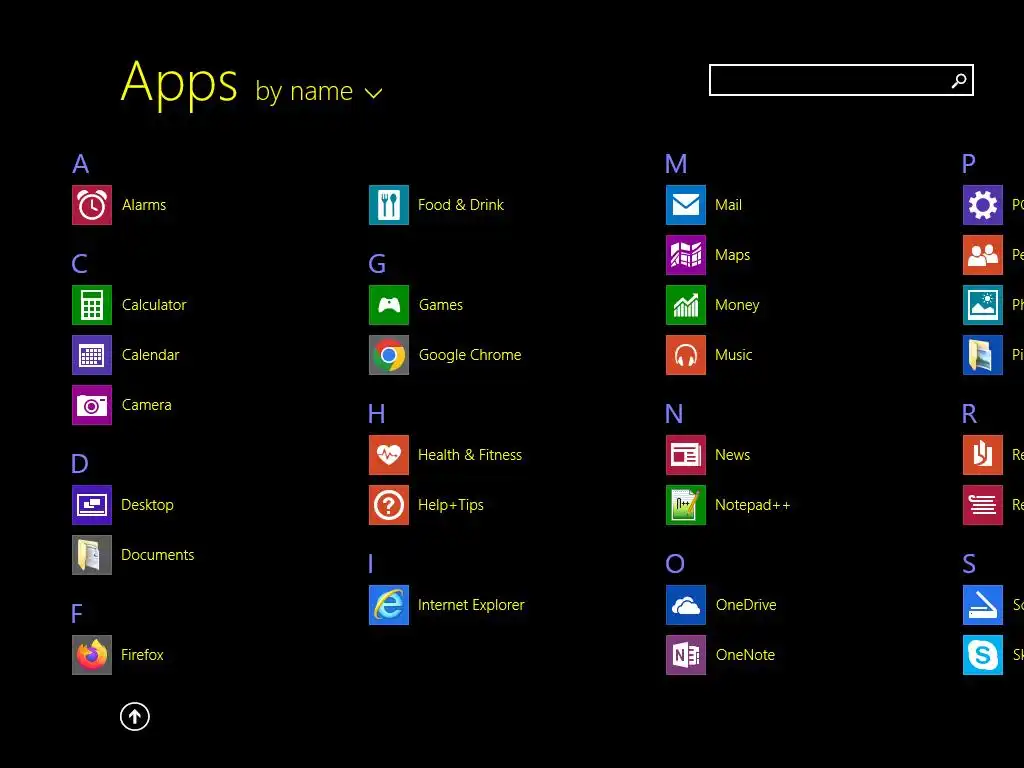Open the Reading List lines icon under R

pyautogui.click(x=983, y=505)
